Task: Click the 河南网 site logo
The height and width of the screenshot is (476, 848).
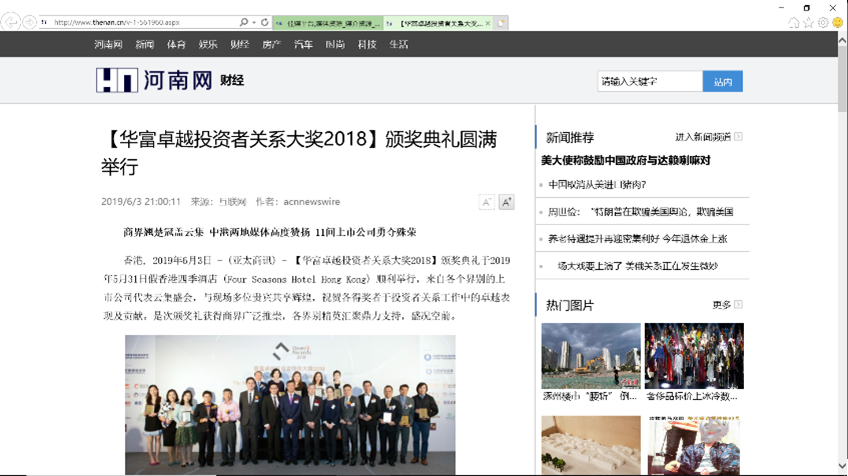Action: coord(154,80)
